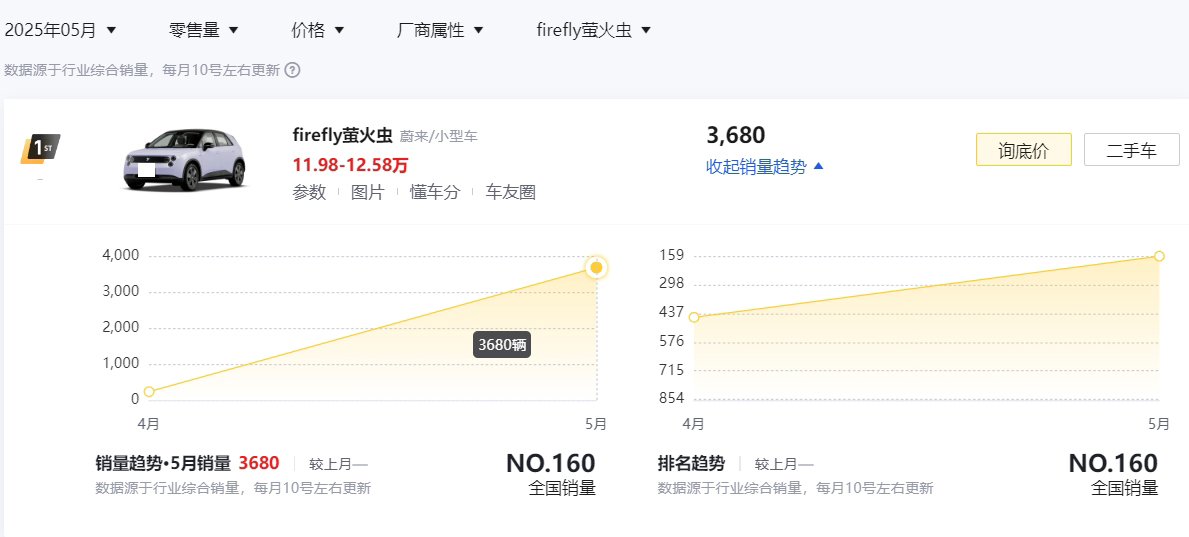This screenshot has width=1189, height=537.
Task: Click the question mark help icon
Action: [293, 71]
